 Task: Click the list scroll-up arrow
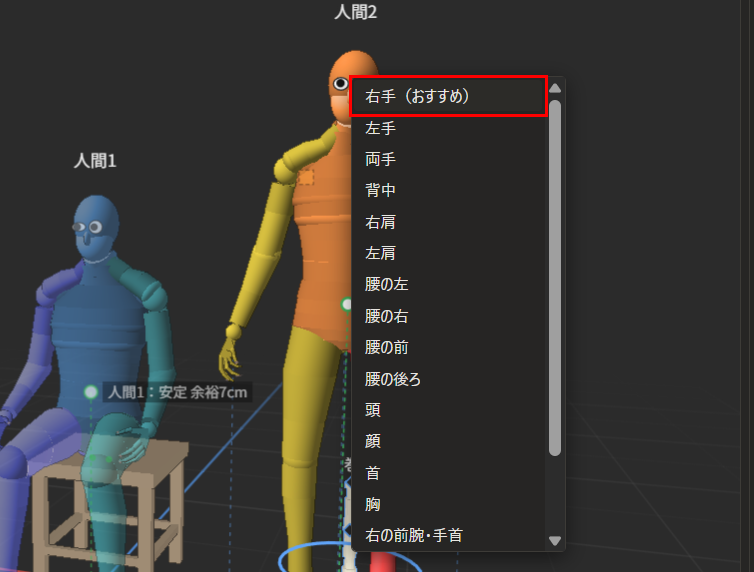click(x=555, y=88)
